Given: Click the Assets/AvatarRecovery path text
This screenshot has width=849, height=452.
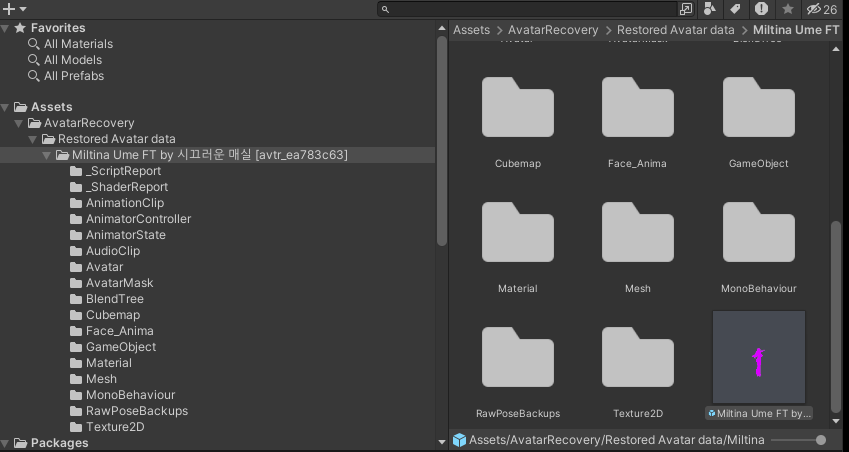Looking at the screenshot, I should (x=616, y=440).
